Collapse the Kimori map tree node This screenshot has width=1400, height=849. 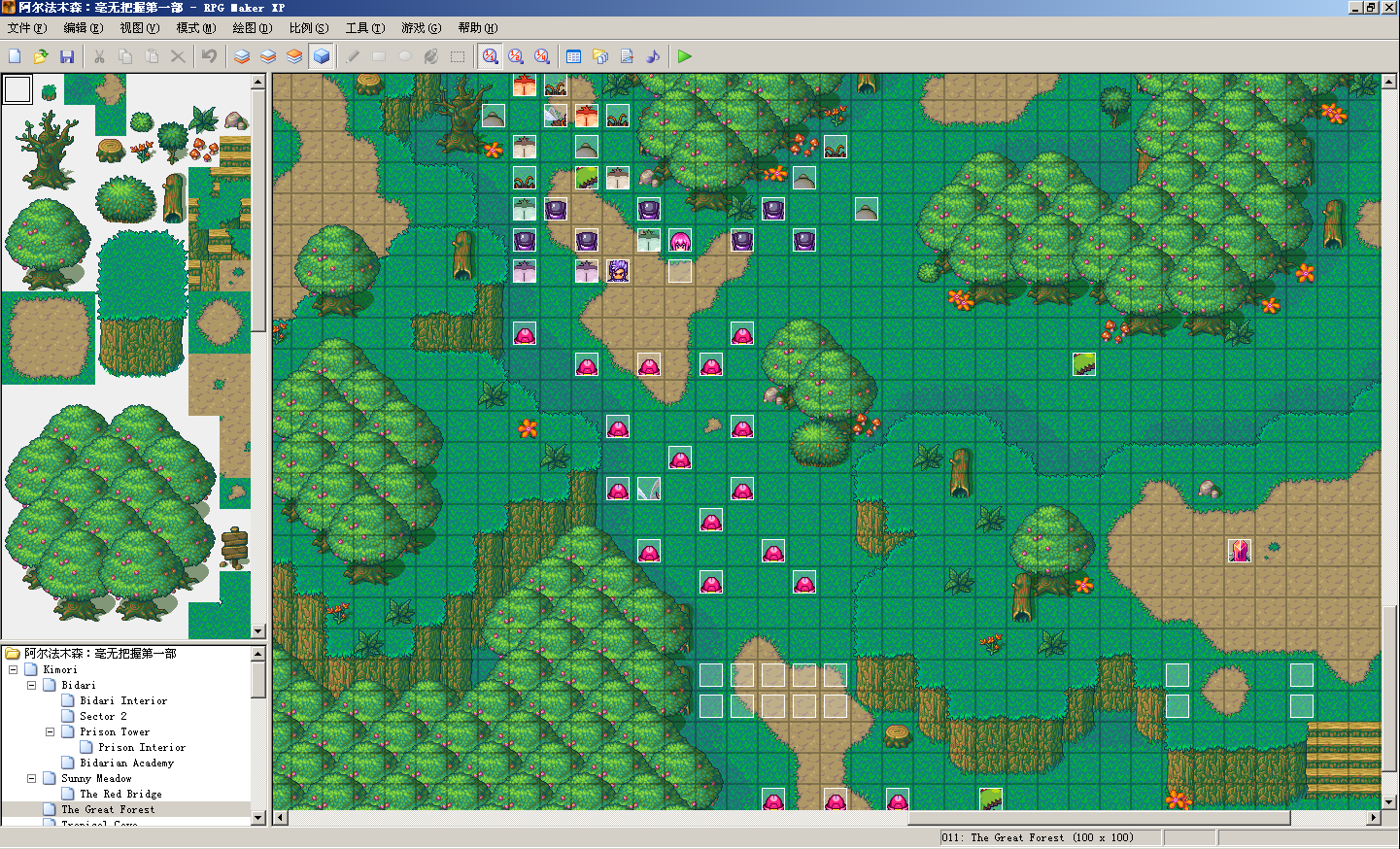click(x=13, y=669)
